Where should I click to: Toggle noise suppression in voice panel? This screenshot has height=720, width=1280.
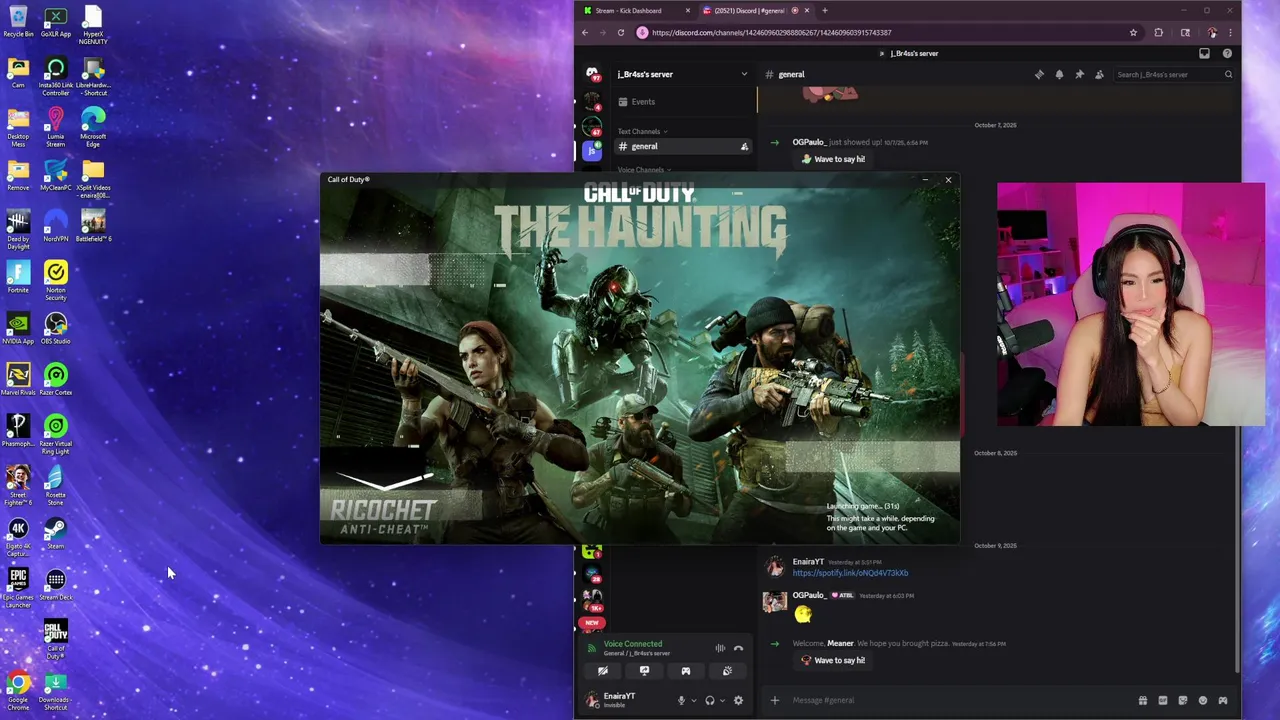720,648
